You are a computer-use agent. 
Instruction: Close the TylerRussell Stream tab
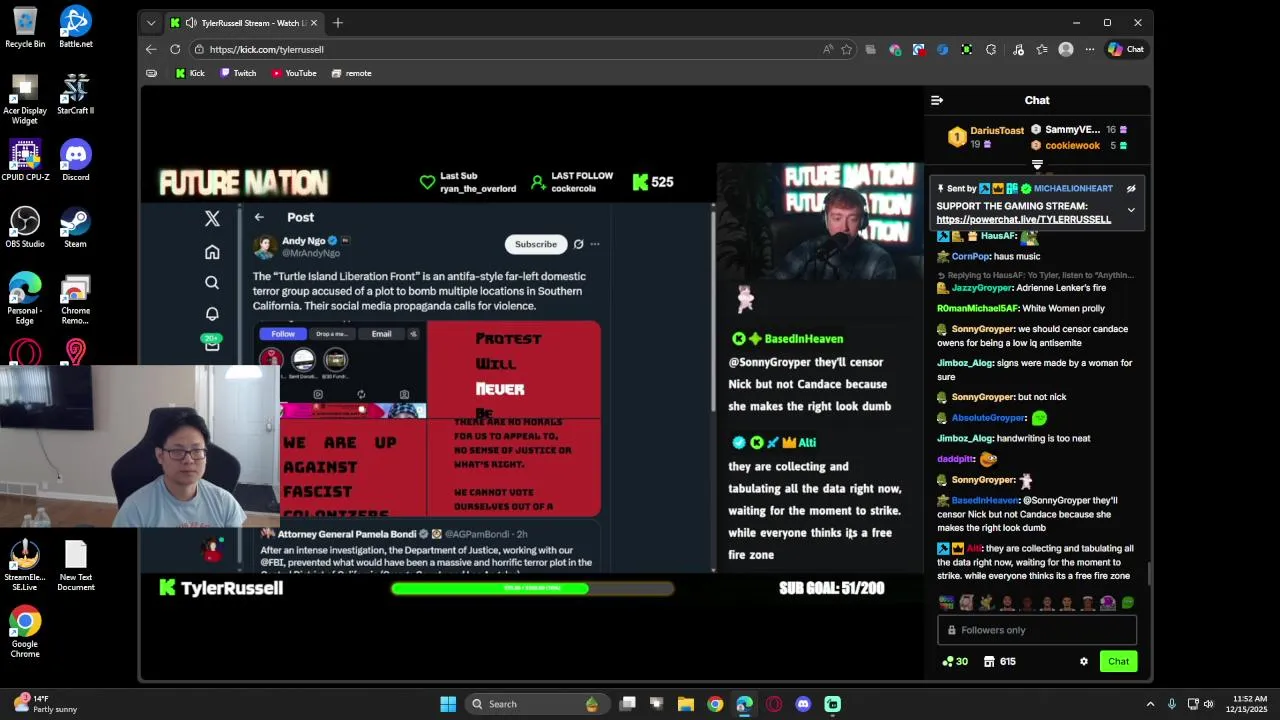[x=314, y=23]
